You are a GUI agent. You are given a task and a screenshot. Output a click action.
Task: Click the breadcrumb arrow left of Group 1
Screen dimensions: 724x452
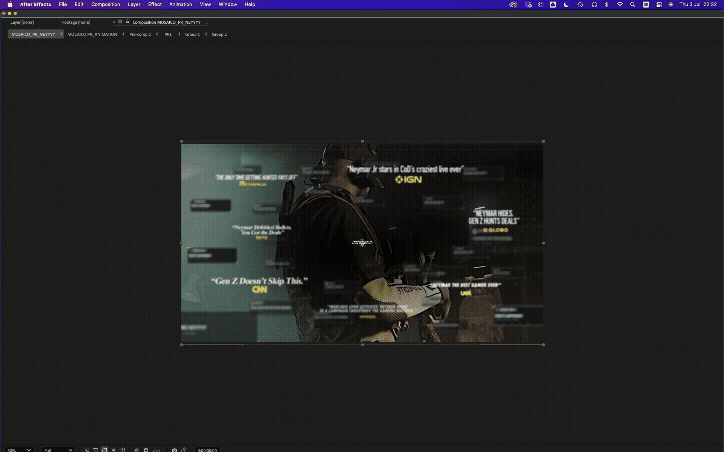[x=179, y=34]
